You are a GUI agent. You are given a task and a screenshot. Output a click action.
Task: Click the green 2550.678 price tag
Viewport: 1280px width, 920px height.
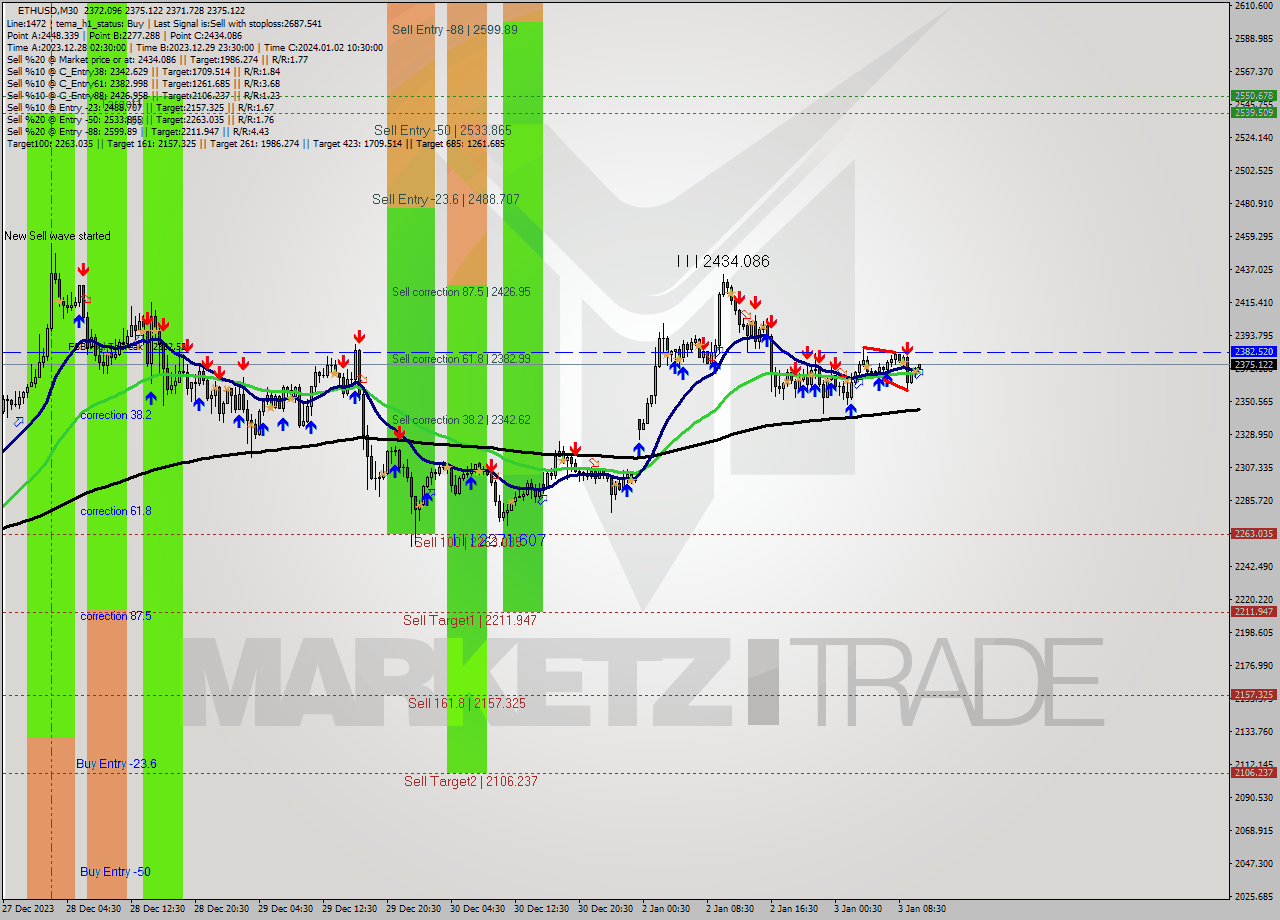pos(1254,96)
